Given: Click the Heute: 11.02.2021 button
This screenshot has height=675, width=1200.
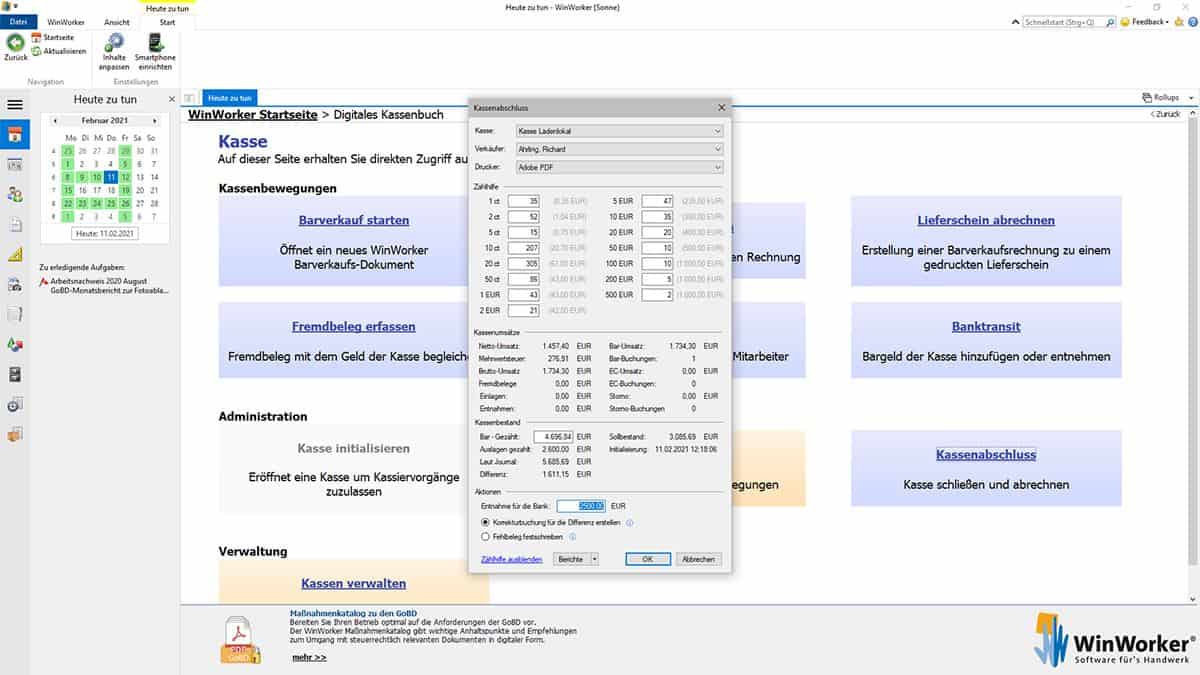Looking at the screenshot, I should coord(106,233).
